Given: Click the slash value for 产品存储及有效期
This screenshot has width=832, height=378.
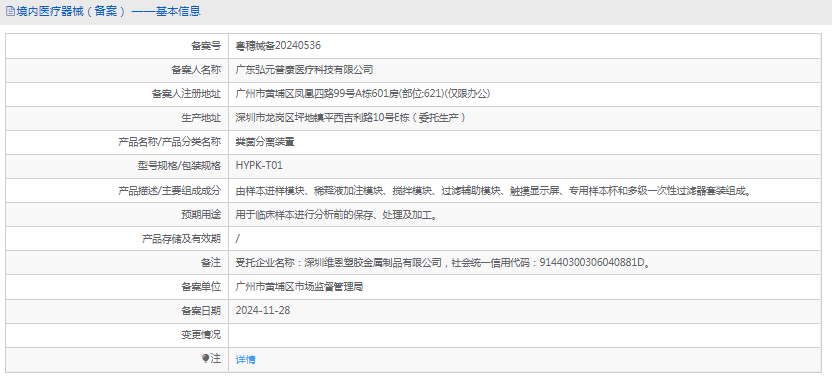Looking at the screenshot, I should coord(237,238).
